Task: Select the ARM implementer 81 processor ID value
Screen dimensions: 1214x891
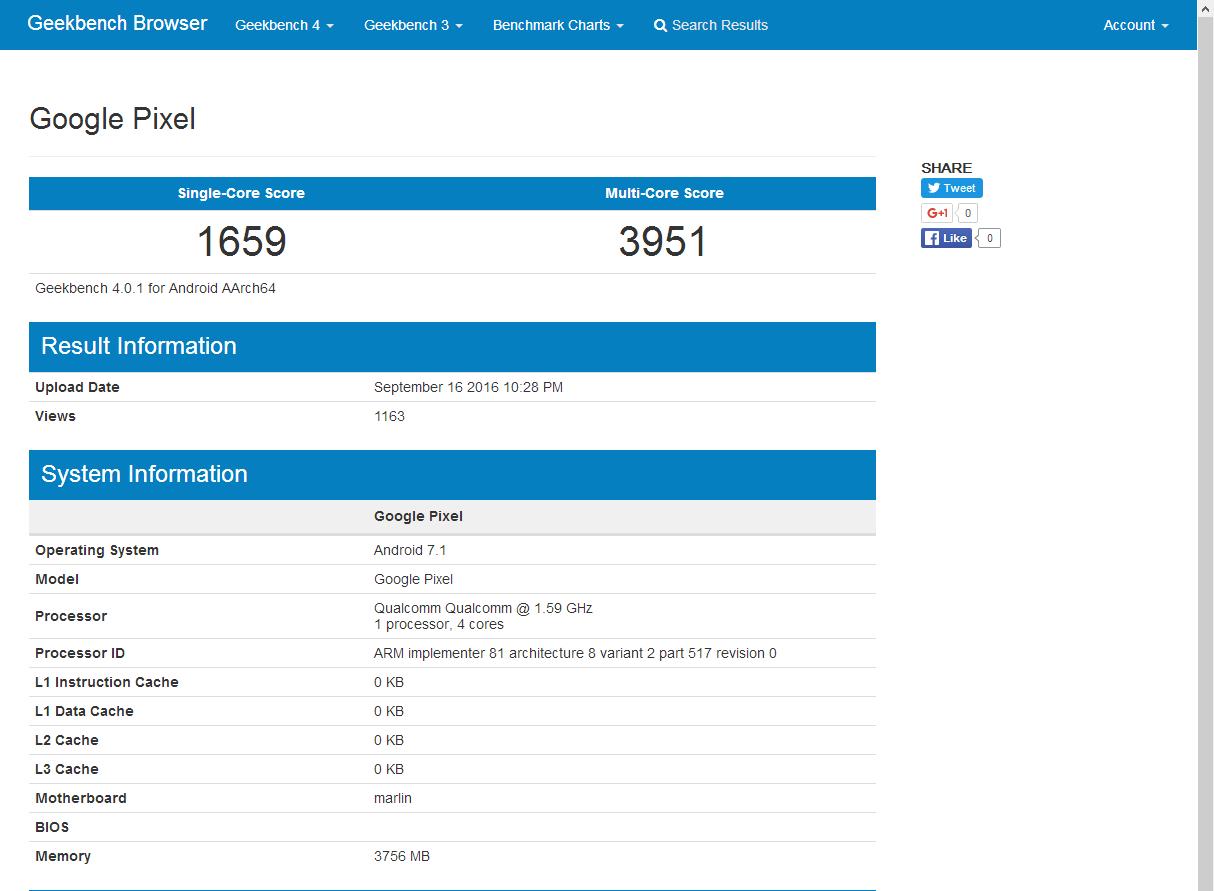Action: pyautogui.click(x=575, y=653)
